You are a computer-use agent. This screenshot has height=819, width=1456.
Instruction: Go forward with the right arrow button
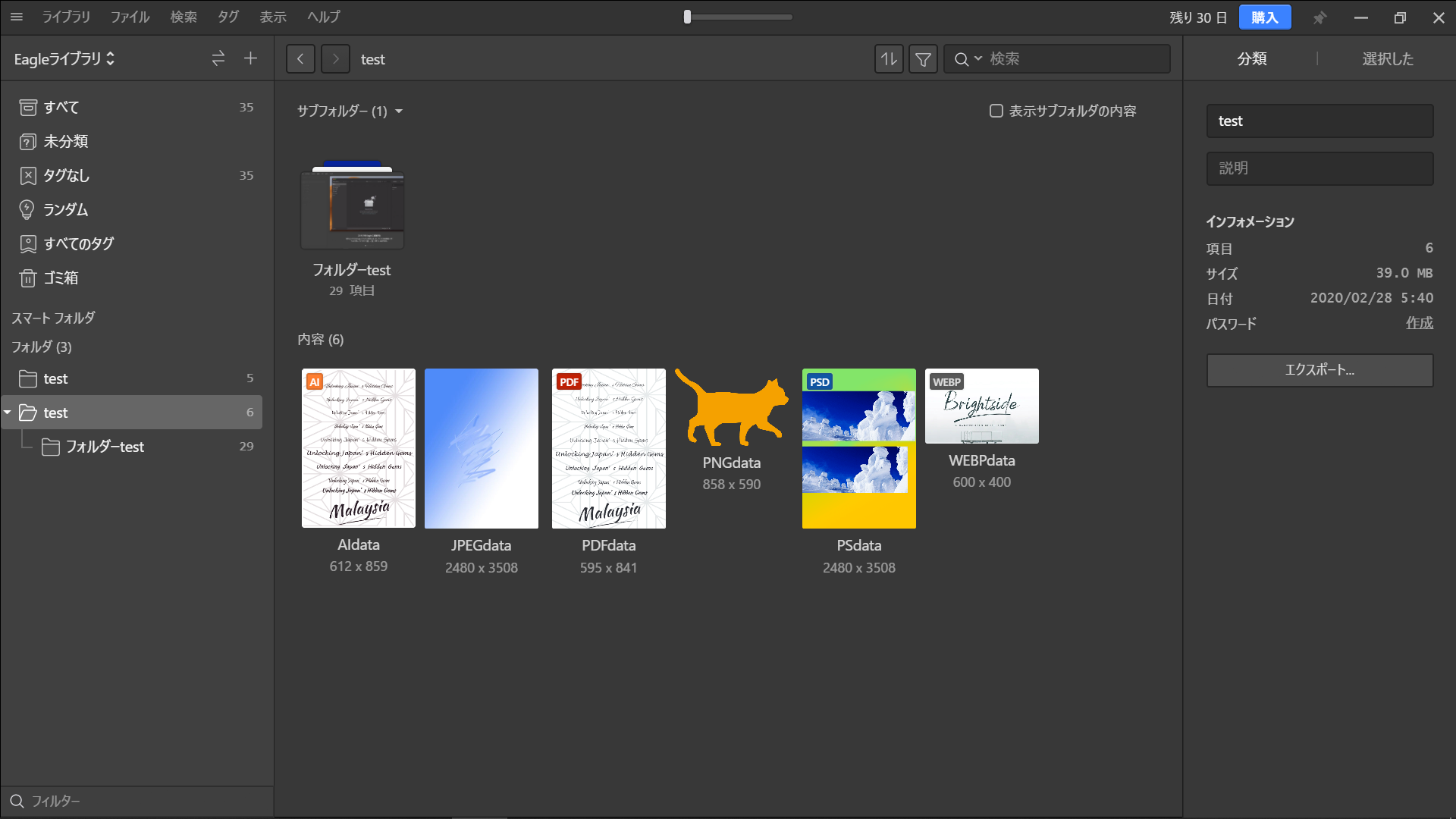[335, 58]
